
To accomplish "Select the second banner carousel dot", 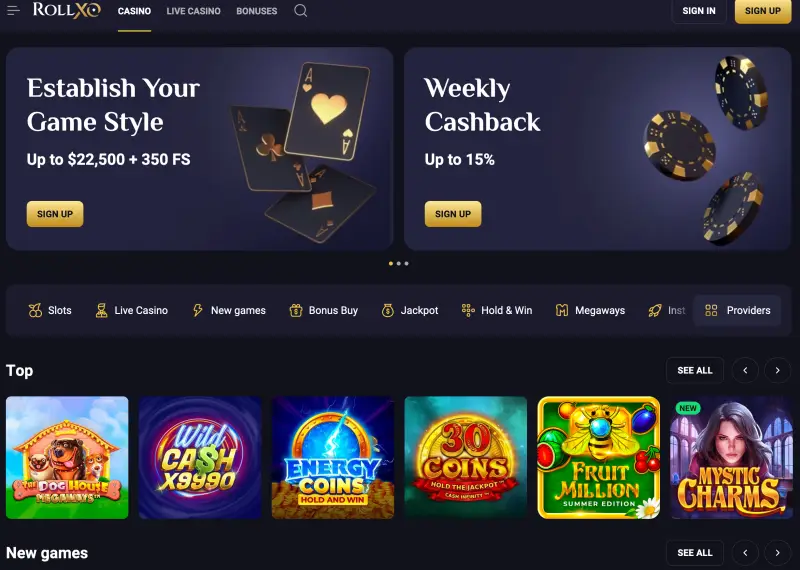I will tap(398, 264).
